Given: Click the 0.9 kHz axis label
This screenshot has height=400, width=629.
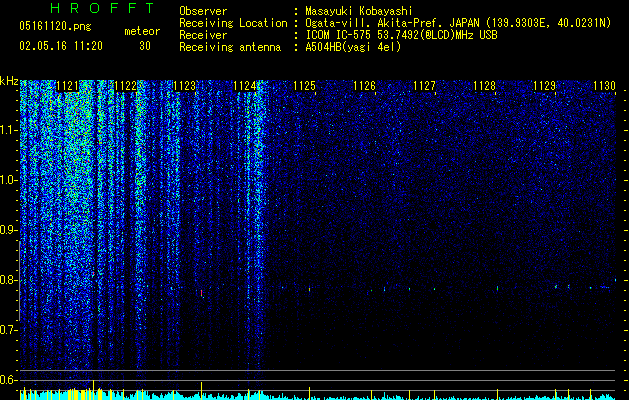Looking at the screenshot, I should [x=9, y=230].
